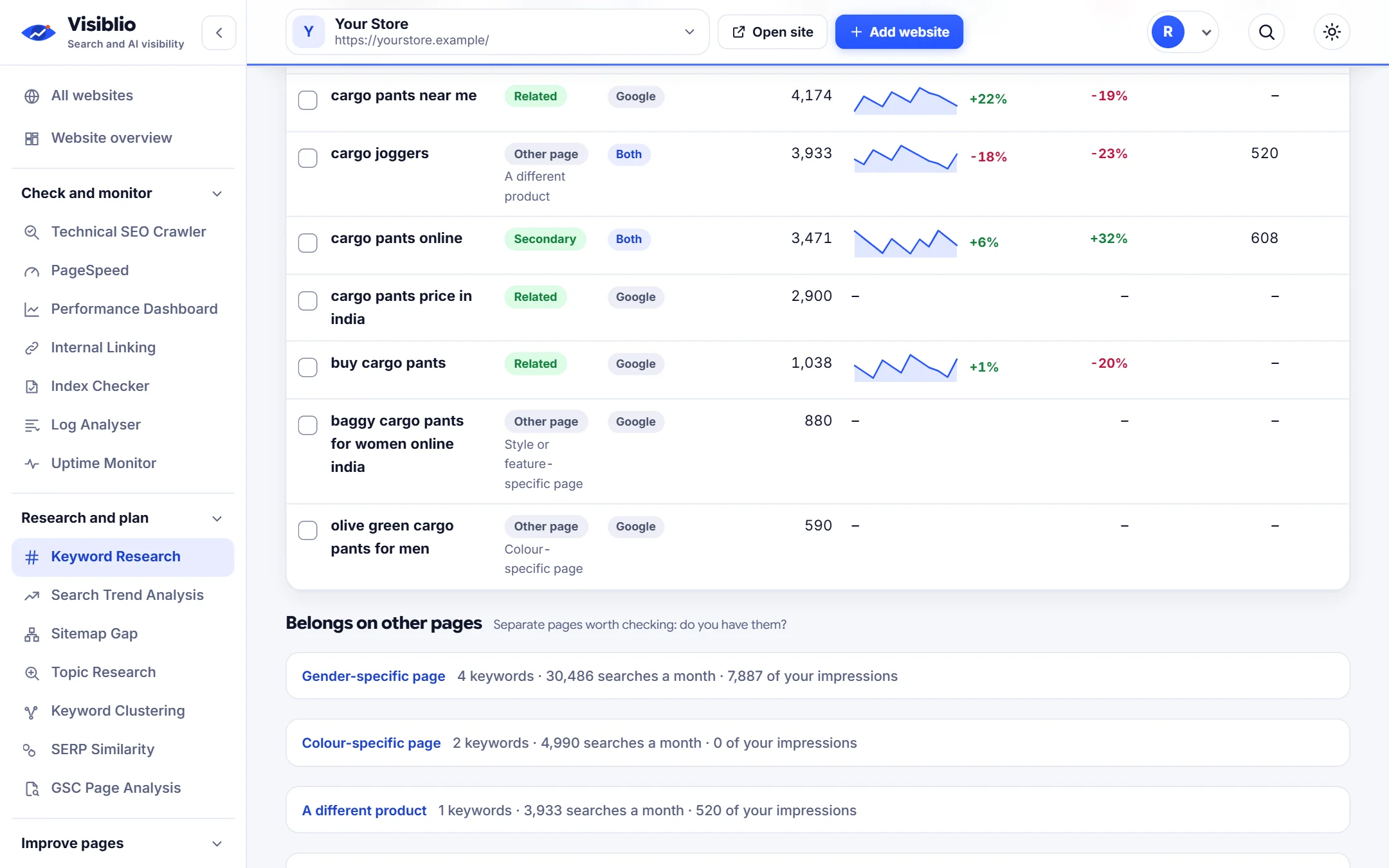The width and height of the screenshot is (1389, 868).
Task: Open the Gender-specific page link
Action: (374, 676)
